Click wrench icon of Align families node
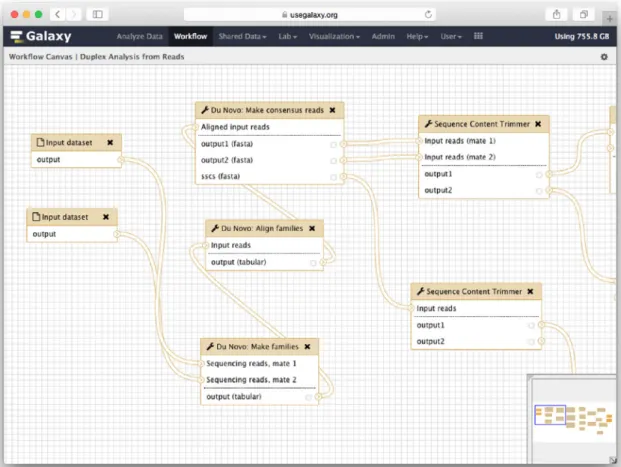The width and height of the screenshot is (621, 467). (215, 228)
